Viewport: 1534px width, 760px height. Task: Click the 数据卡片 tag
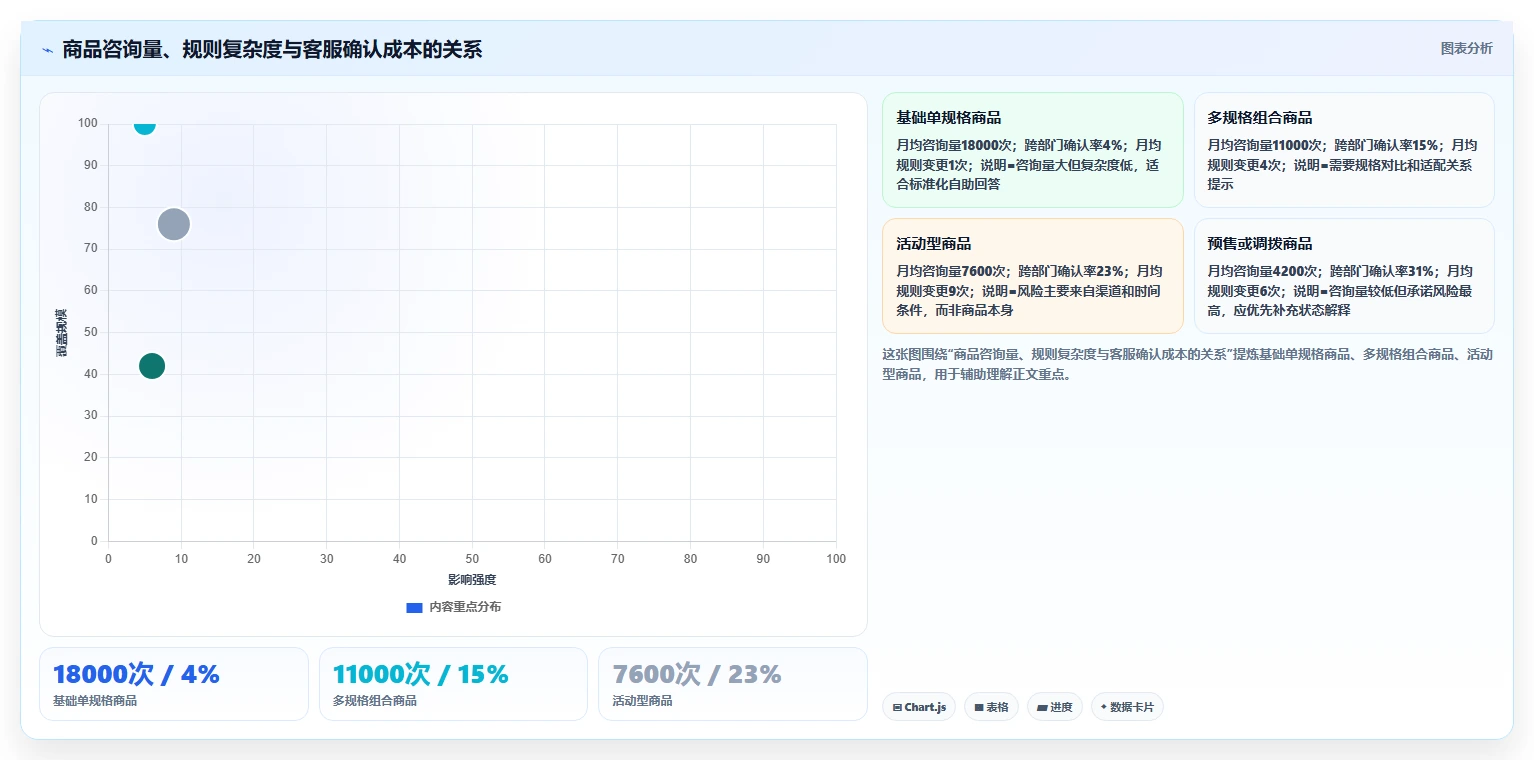[1127, 707]
